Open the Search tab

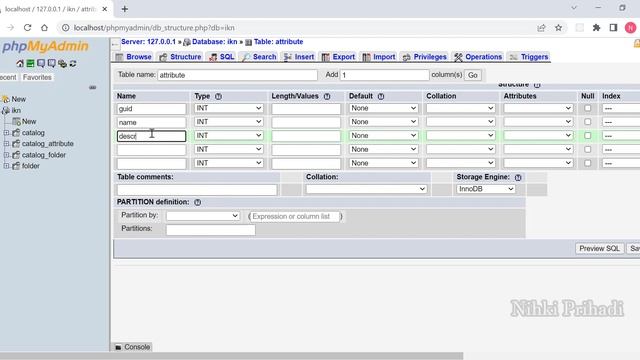(x=259, y=57)
